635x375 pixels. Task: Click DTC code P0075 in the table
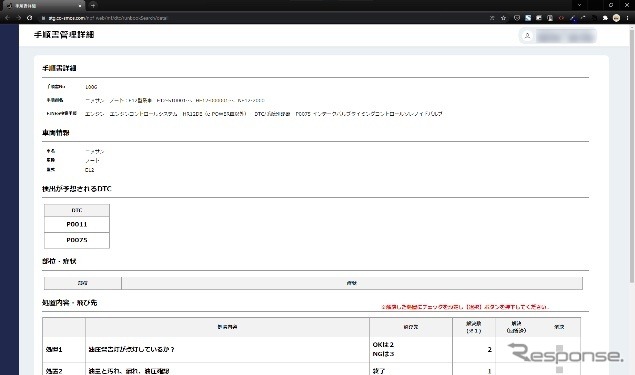[x=77, y=240]
